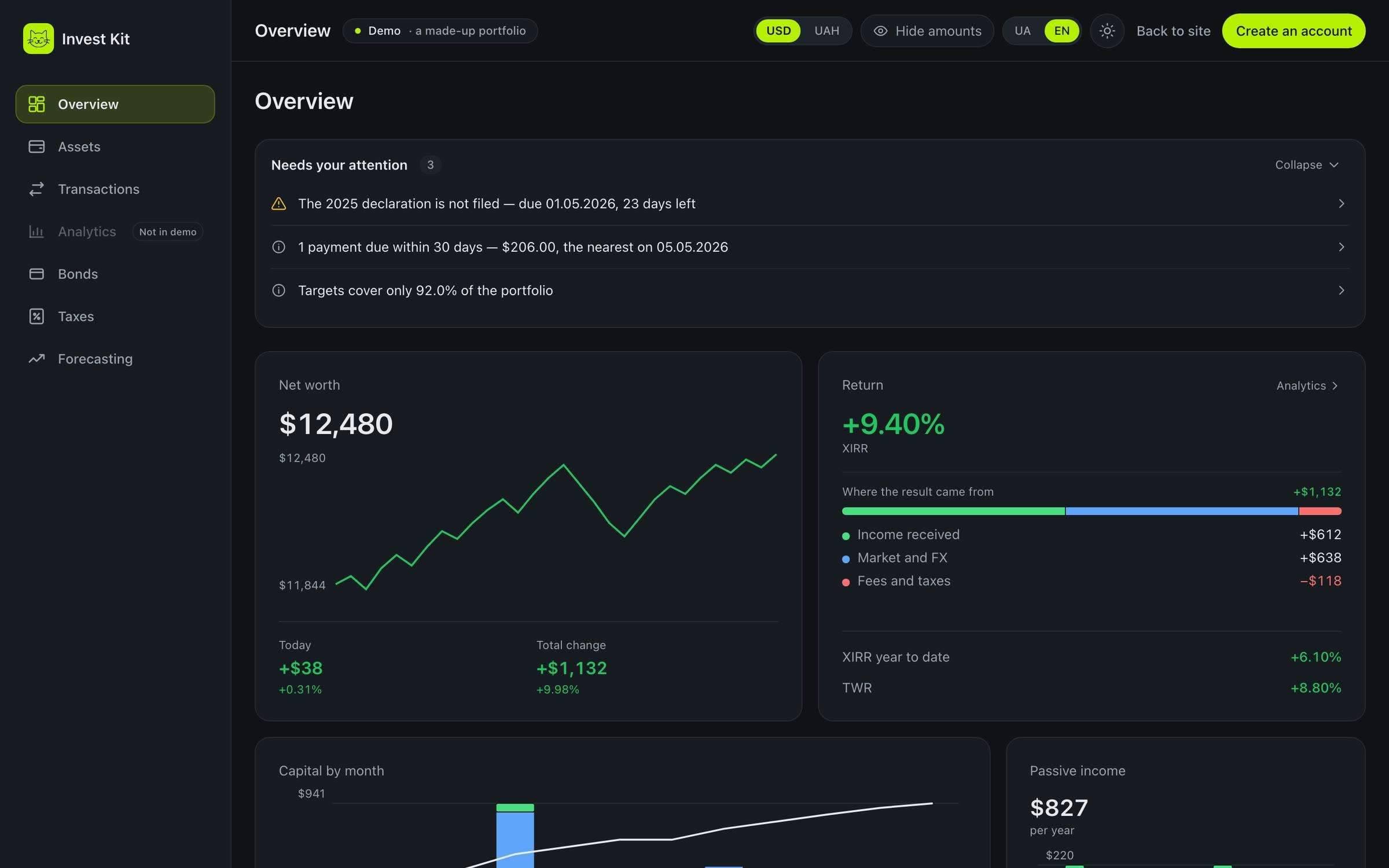This screenshot has height=868, width=1389.
Task: Click the Not in demo badge
Action: (168, 231)
